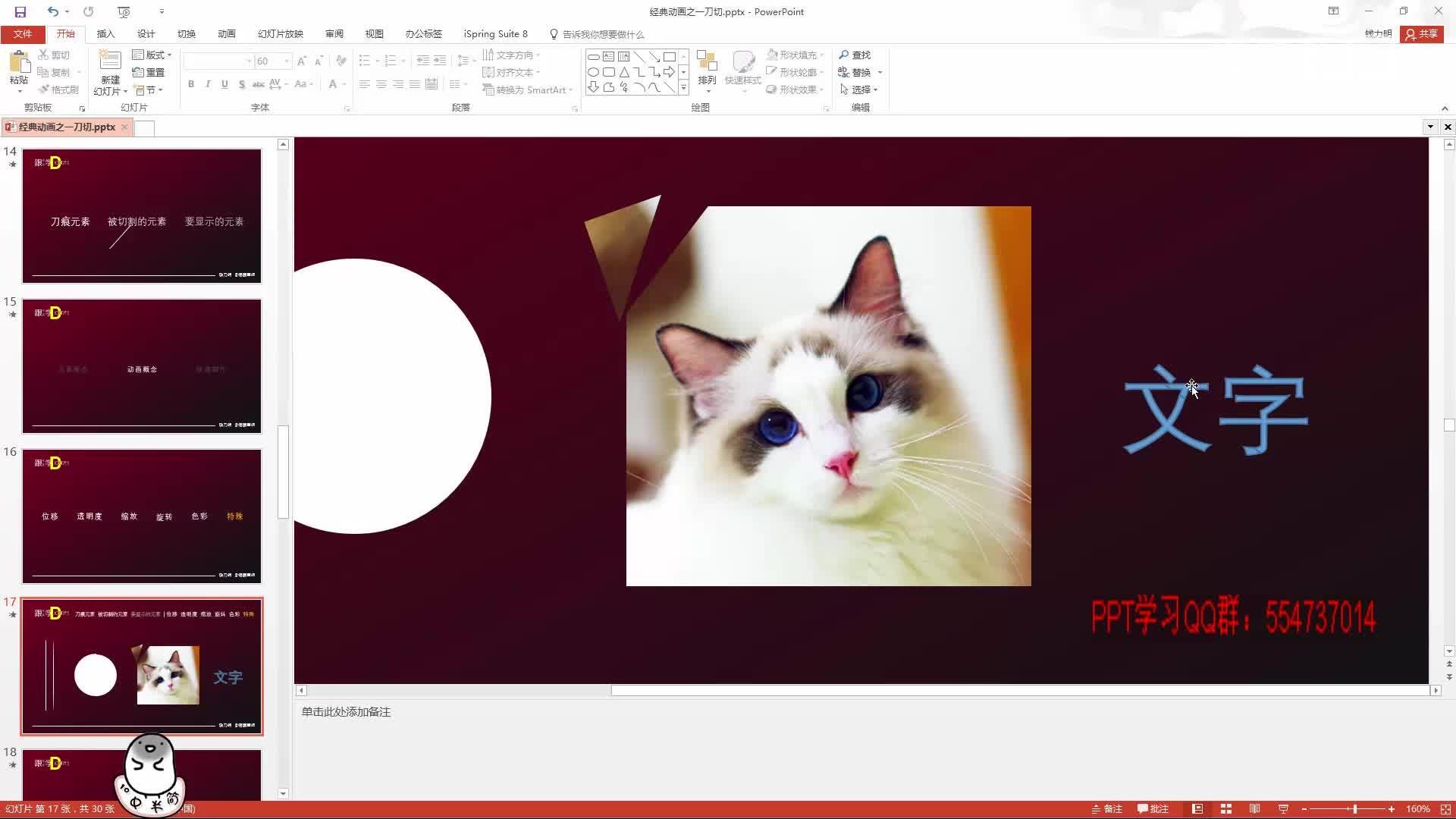Apply underline formatting to text
This screenshot has width=1456, height=819.
(224, 84)
